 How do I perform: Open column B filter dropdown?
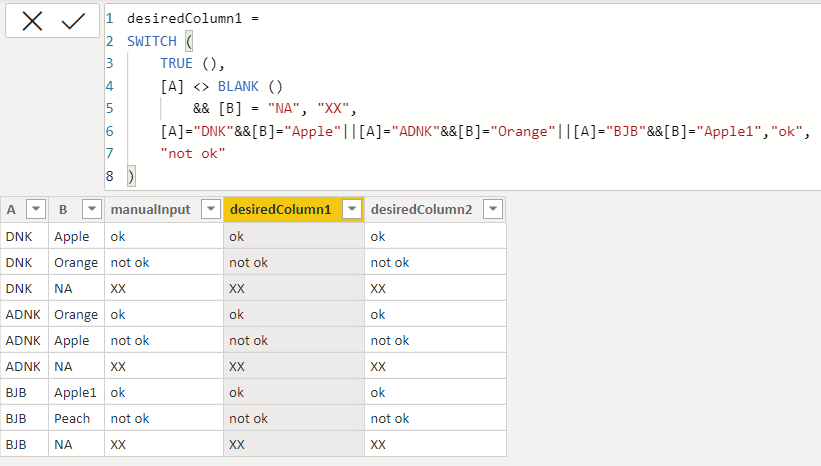click(92, 209)
